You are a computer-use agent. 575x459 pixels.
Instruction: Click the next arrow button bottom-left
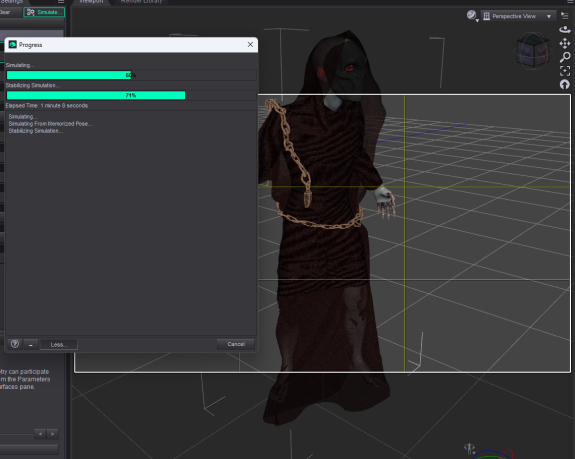click(52, 434)
